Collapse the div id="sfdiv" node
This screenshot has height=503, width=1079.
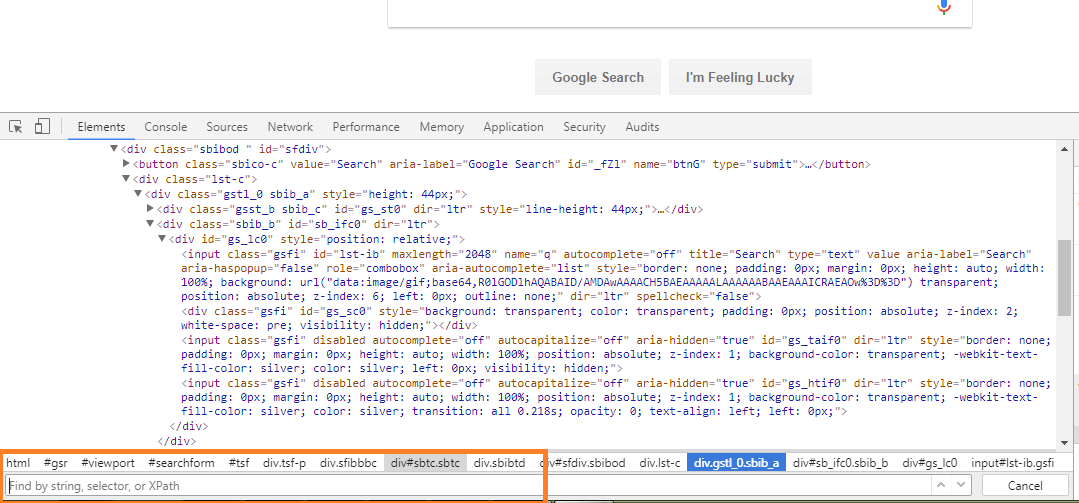pyautogui.click(x=114, y=149)
